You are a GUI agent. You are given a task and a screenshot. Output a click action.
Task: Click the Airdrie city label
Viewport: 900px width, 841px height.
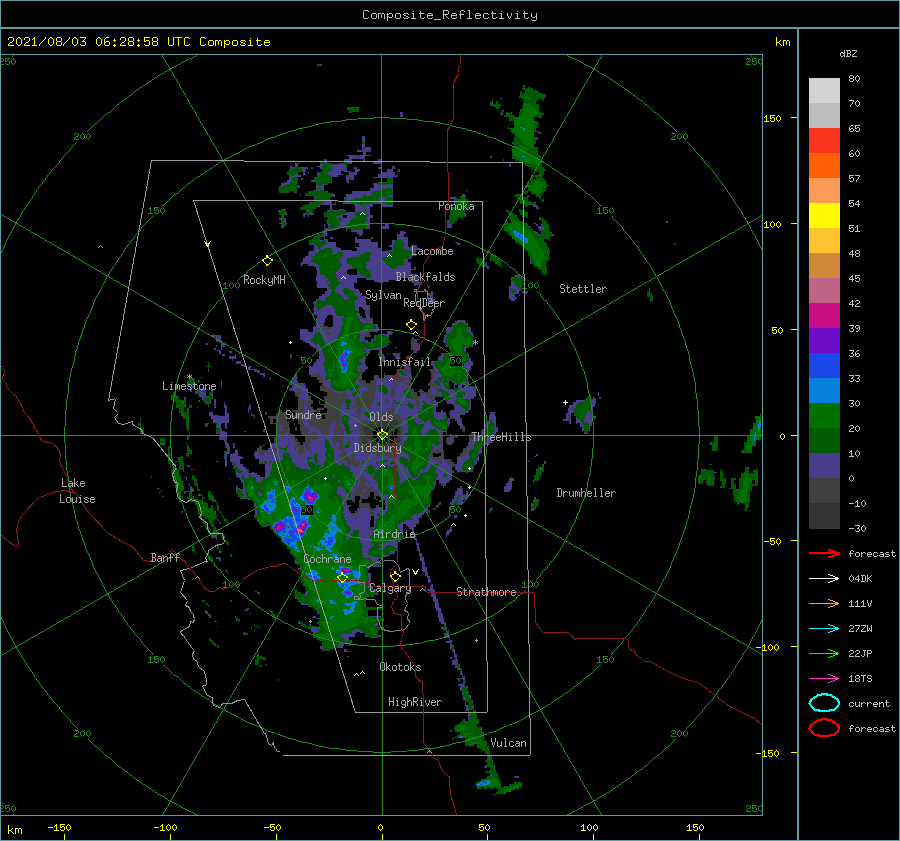tap(394, 534)
